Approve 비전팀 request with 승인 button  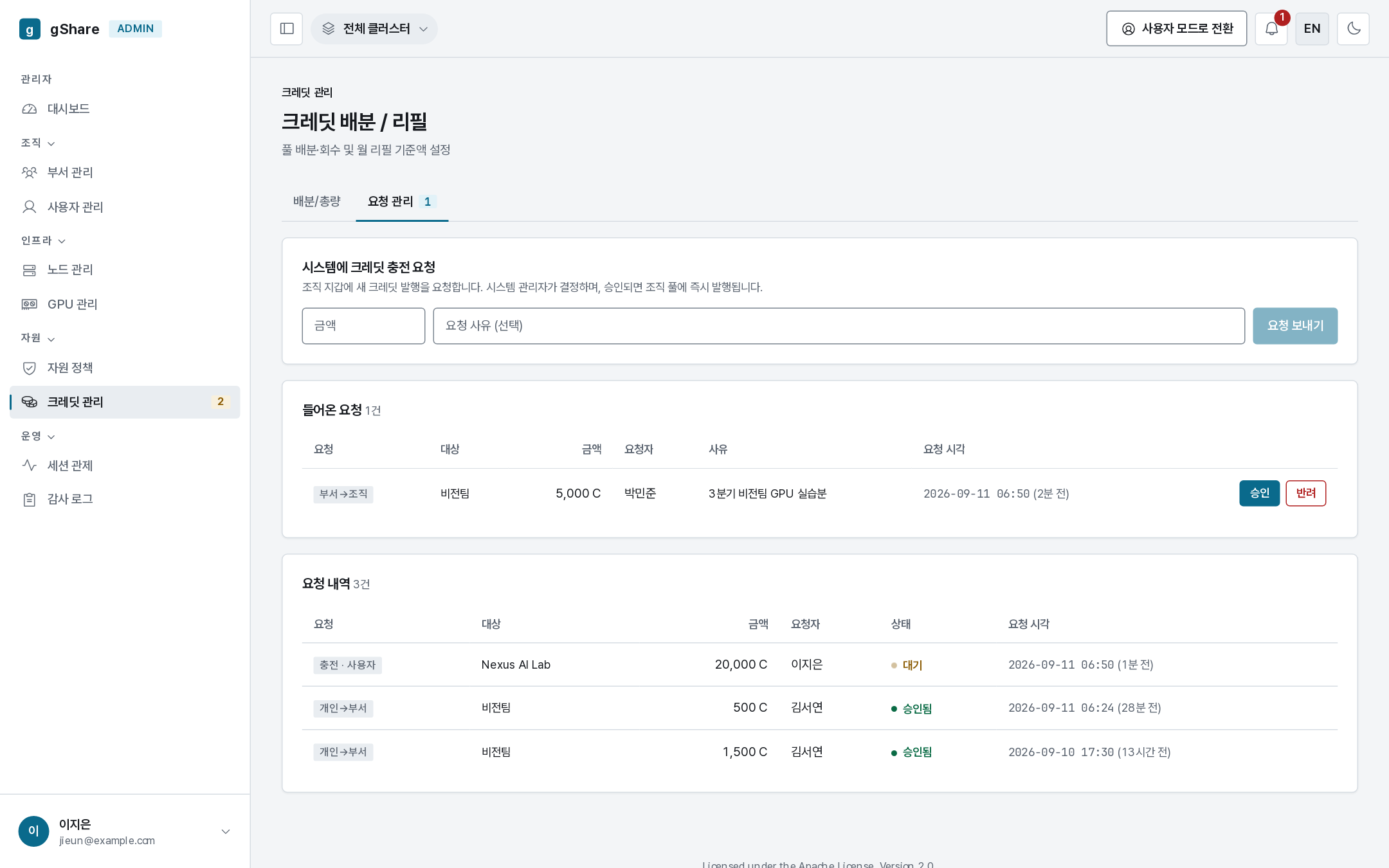coord(1259,493)
